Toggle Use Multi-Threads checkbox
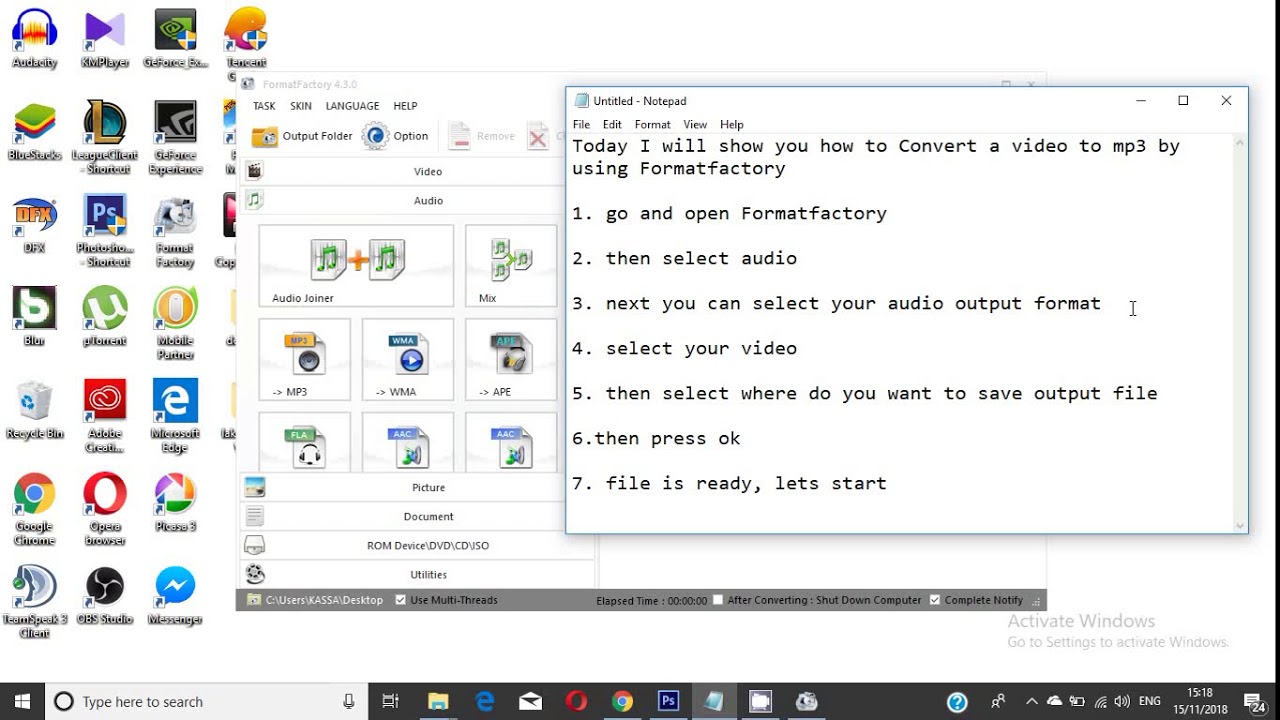The width and height of the screenshot is (1280, 720). [401, 600]
